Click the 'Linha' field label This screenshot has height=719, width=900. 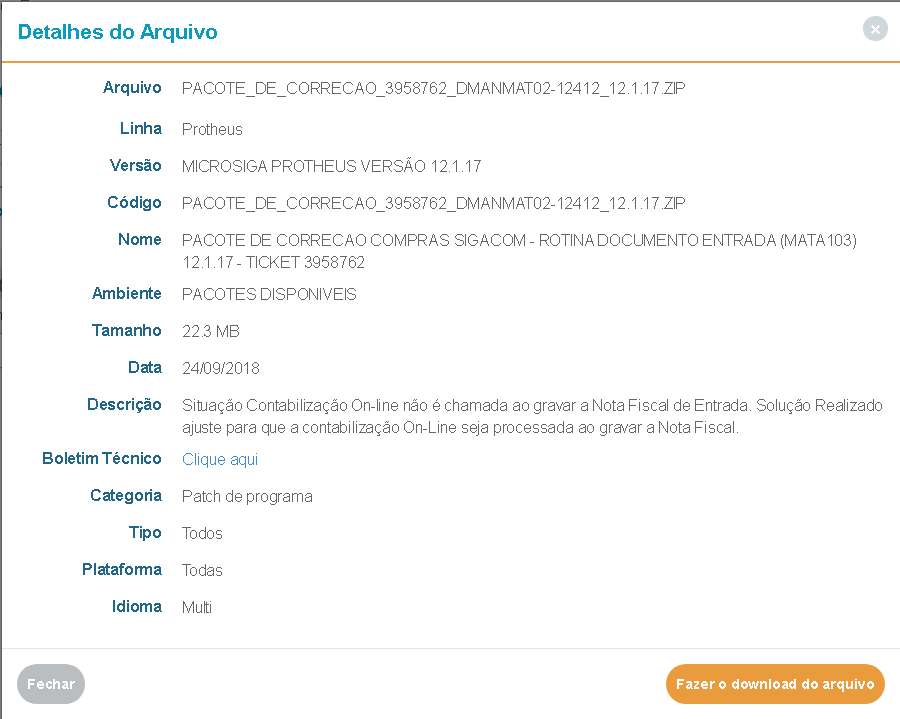(x=141, y=128)
